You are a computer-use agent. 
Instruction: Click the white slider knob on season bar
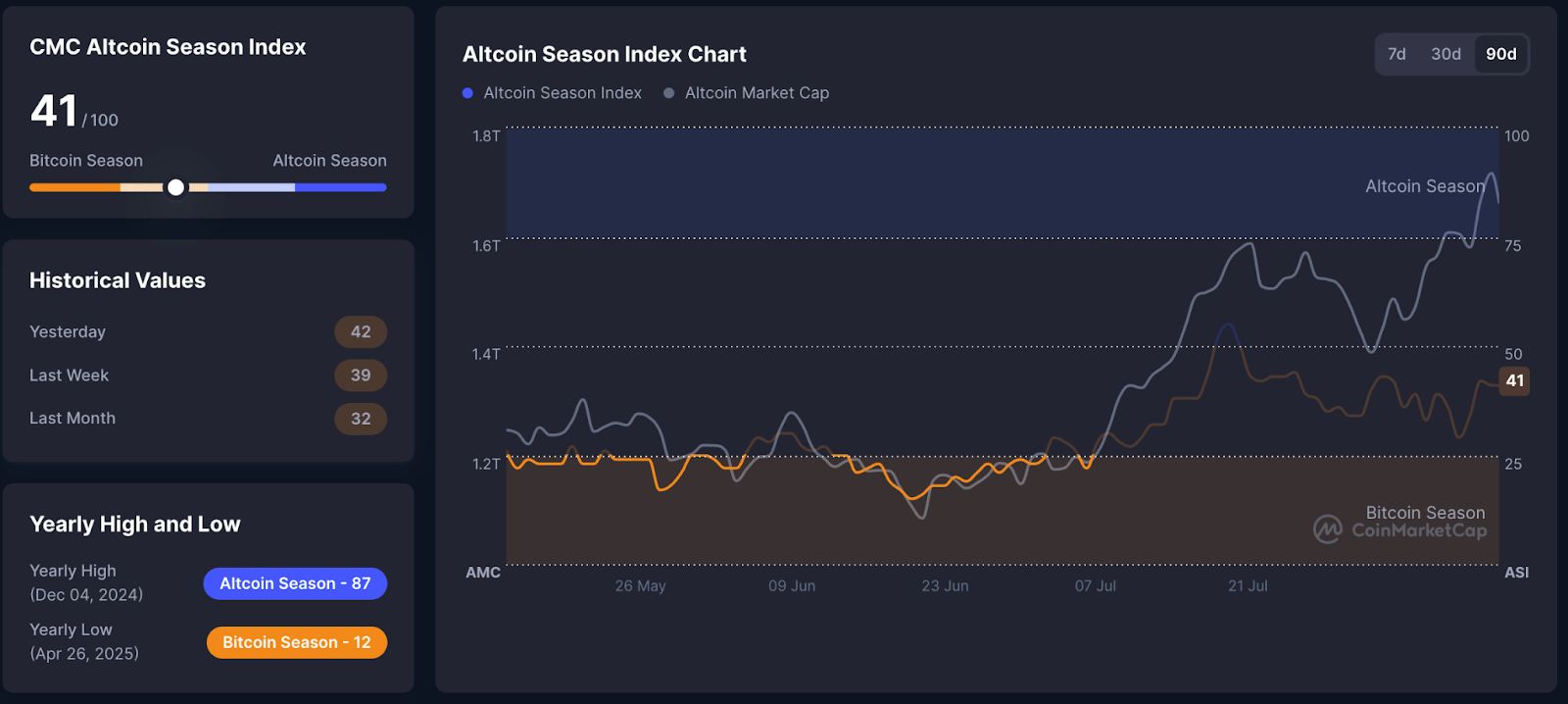click(x=175, y=187)
